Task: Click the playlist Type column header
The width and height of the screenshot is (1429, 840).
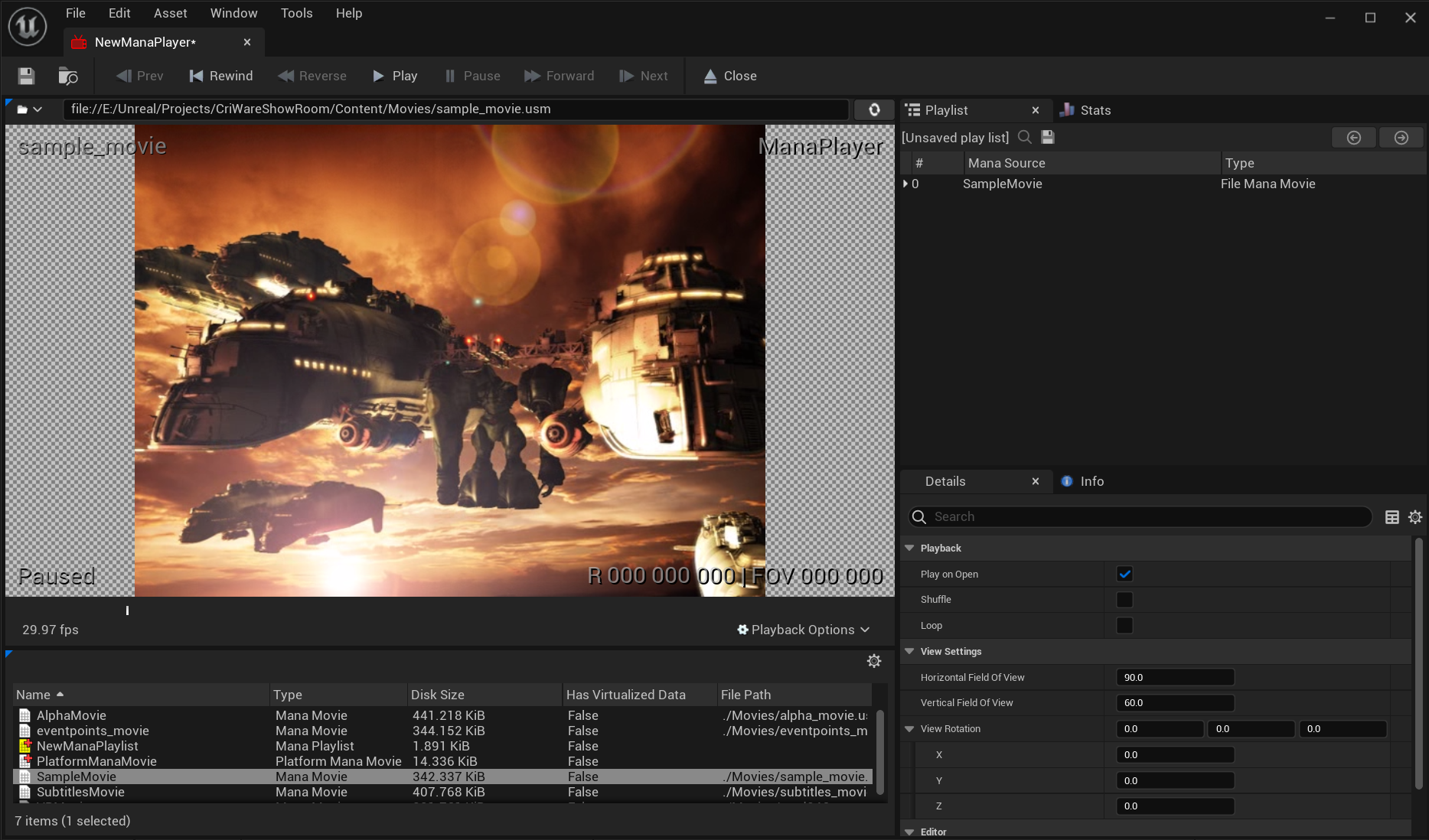Action: point(1323,163)
